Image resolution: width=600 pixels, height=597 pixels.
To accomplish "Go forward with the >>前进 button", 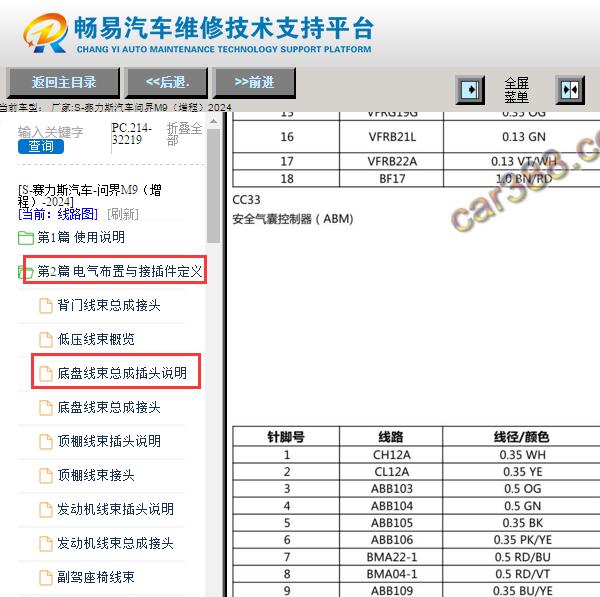I will pos(254,82).
